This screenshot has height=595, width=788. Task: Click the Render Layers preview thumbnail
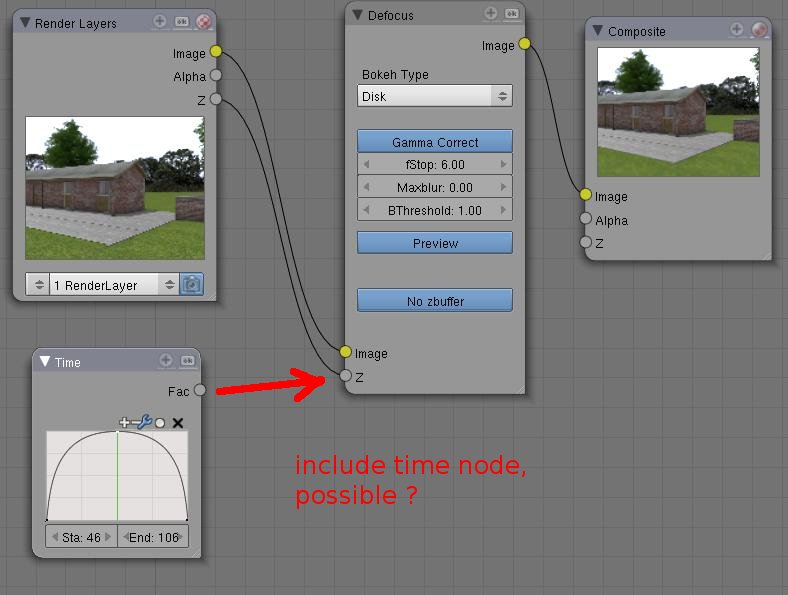click(x=115, y=188)
